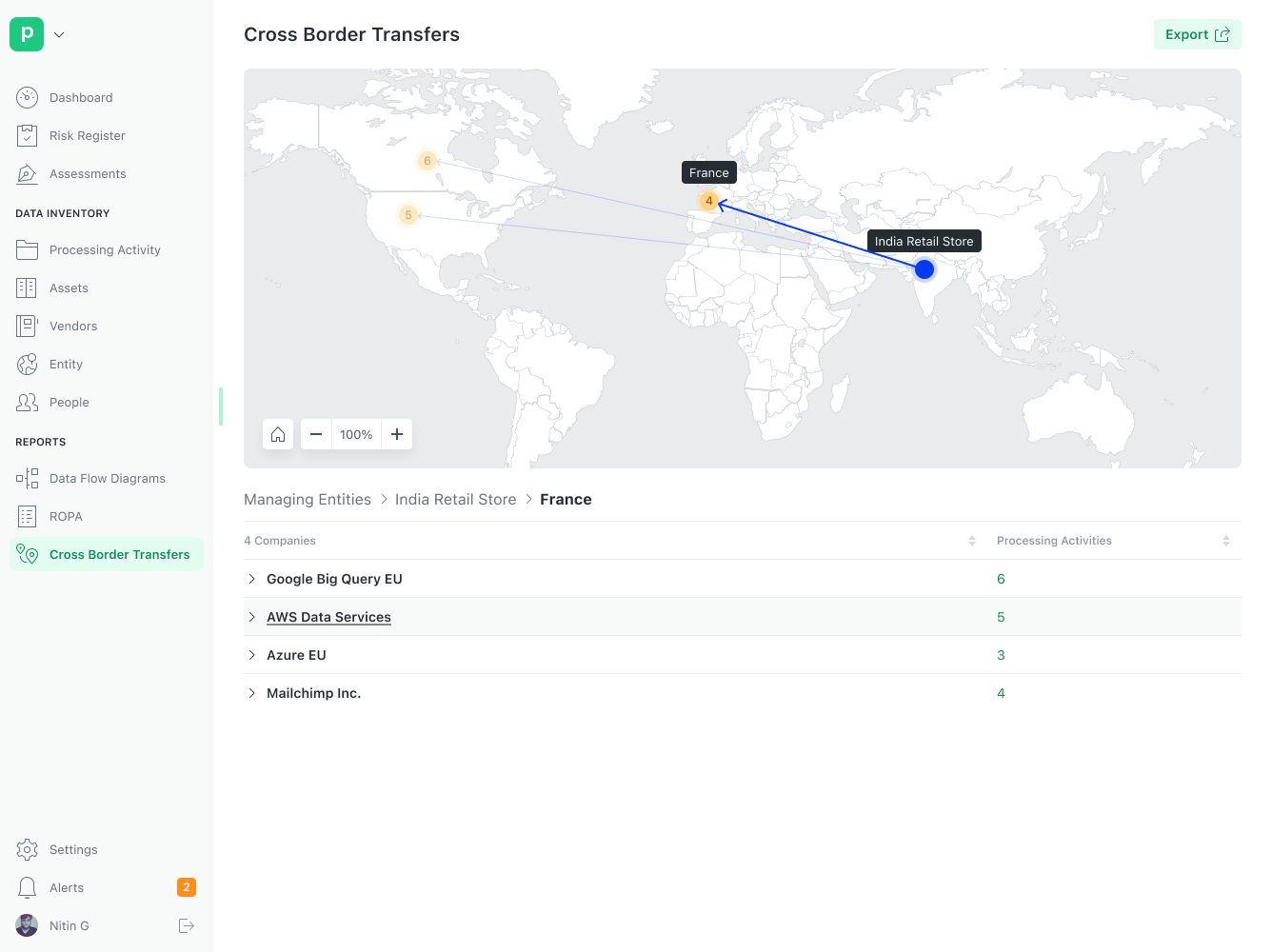
Task: Select Cross Border Transfers in the sidebar
Action: point(120,554)
